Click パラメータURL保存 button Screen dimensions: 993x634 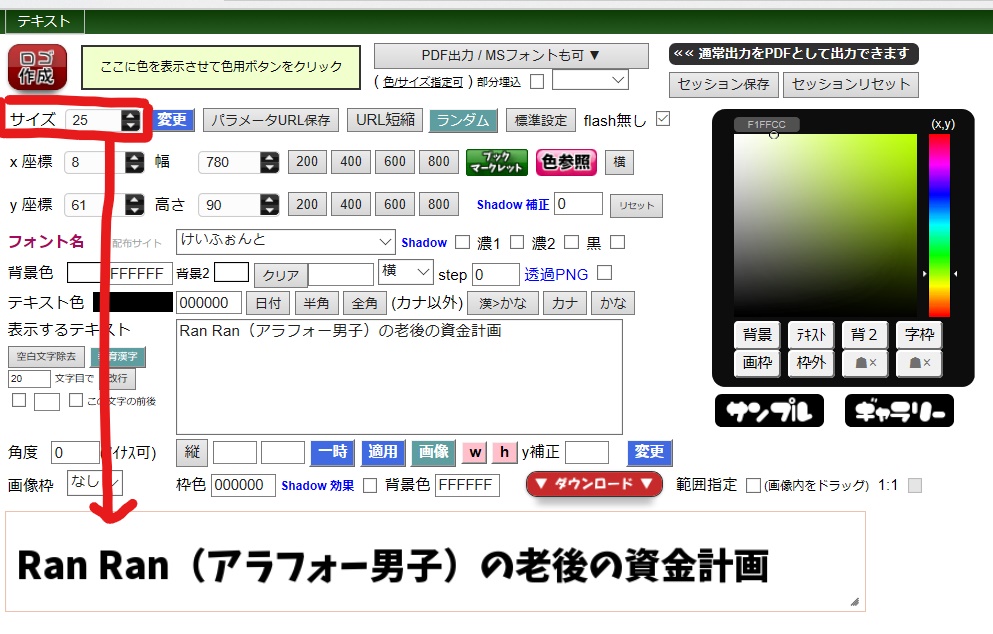pyautogui.click(x=270, y=120)
